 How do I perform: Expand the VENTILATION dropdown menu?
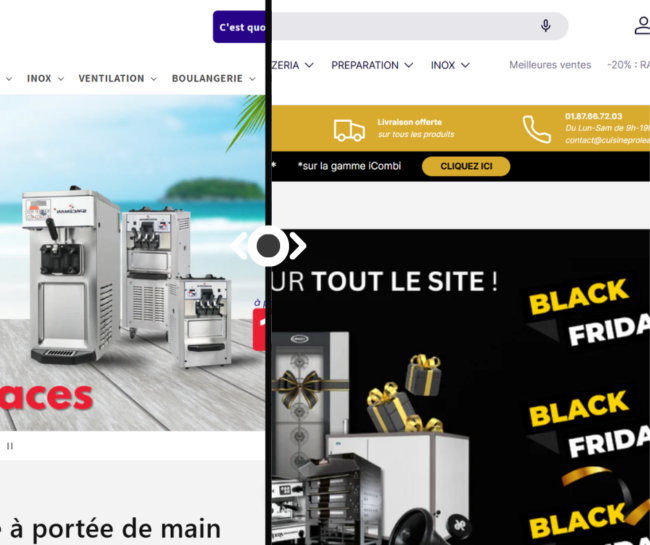(x=118, y=78)
